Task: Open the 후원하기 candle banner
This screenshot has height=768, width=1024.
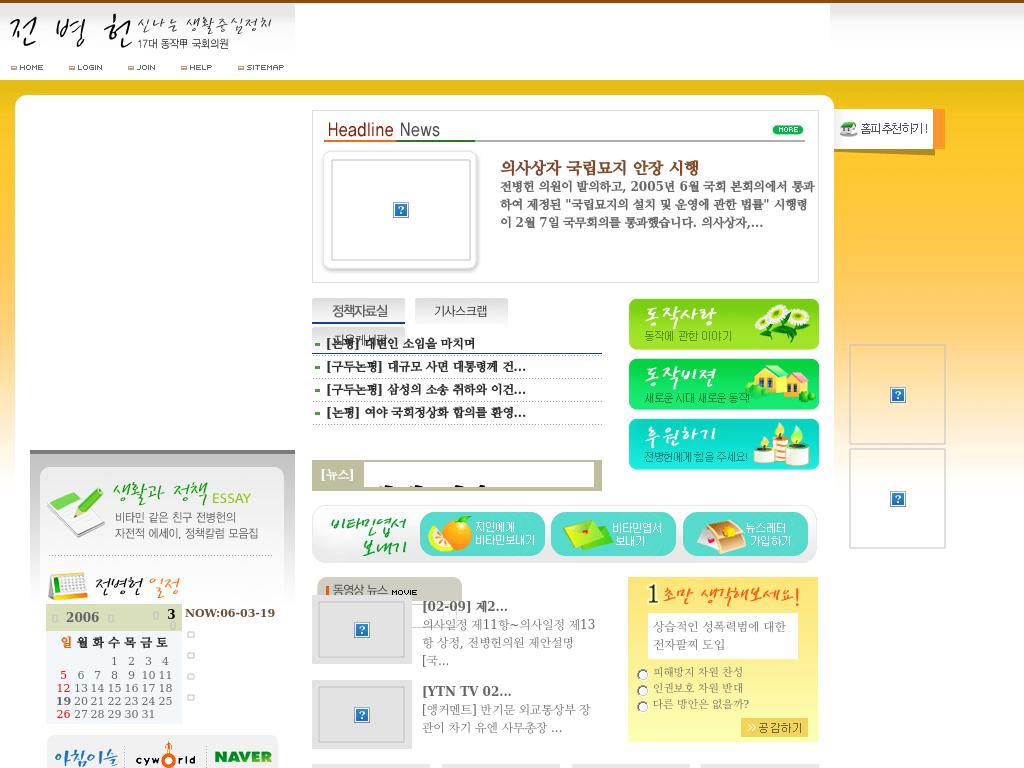Action: tap(723, 444)
